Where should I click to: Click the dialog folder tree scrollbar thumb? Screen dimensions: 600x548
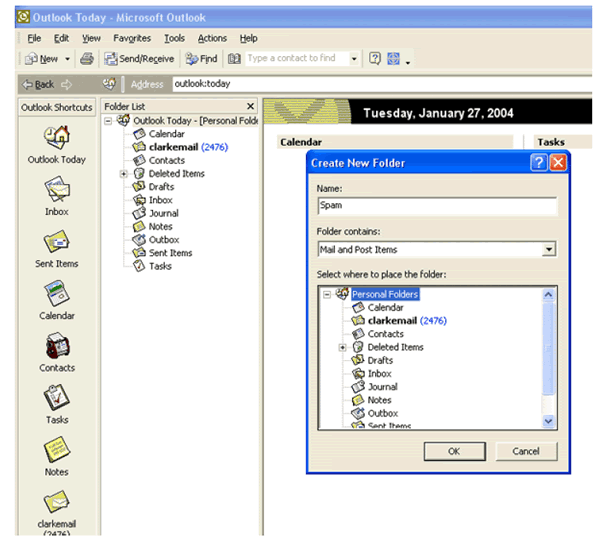point(548,348)
